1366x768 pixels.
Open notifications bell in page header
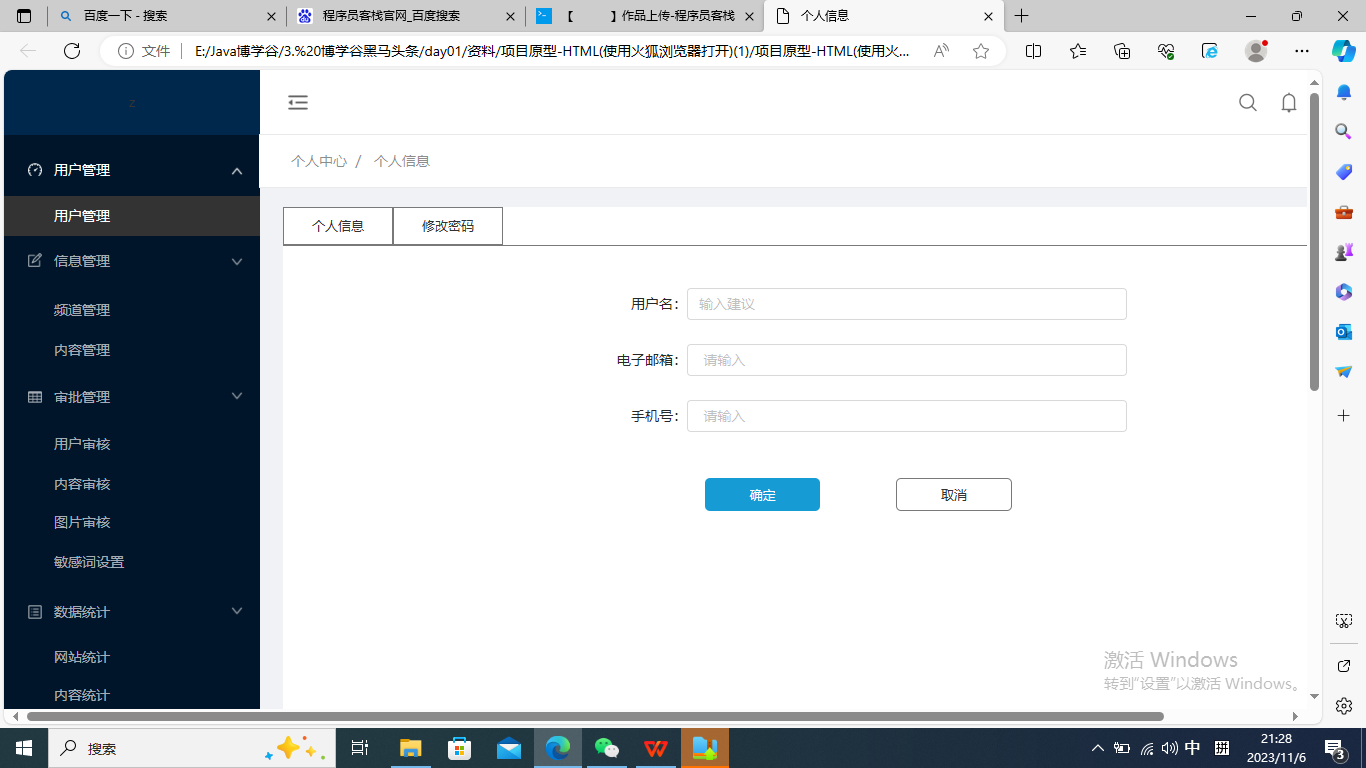tap(1289, 102)
